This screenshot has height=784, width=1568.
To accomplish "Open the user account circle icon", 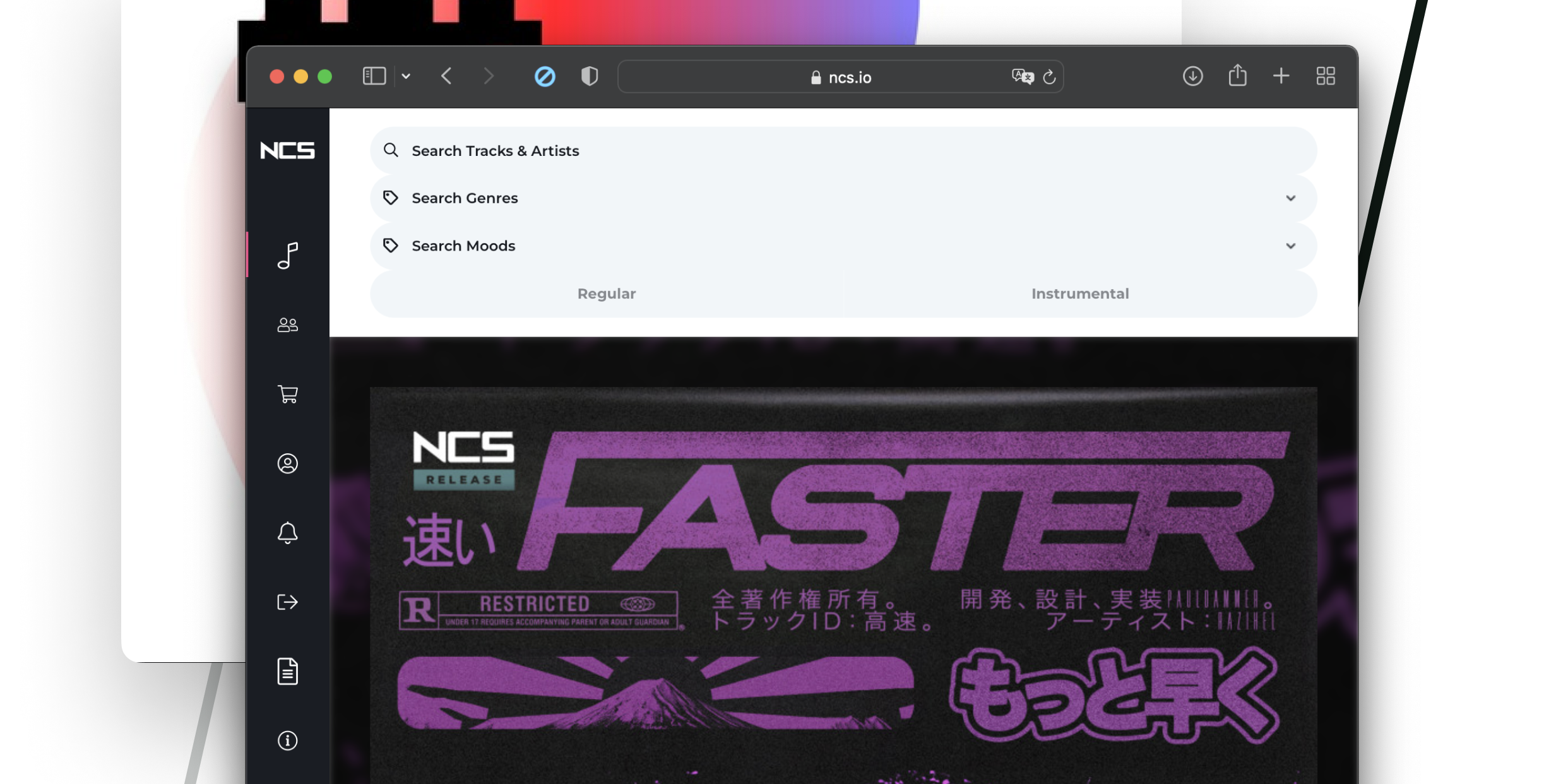I will (287, 463).
